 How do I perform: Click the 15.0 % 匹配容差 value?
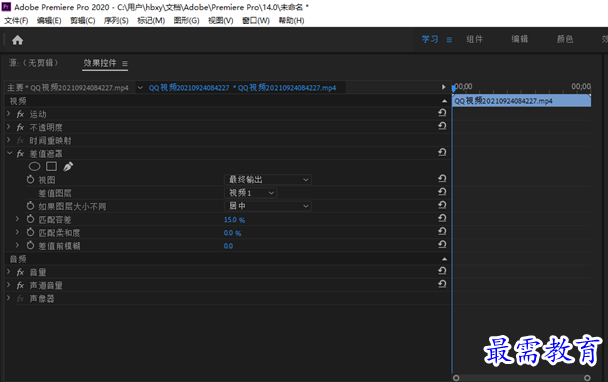pyautogui.click(x=234, y=220)
